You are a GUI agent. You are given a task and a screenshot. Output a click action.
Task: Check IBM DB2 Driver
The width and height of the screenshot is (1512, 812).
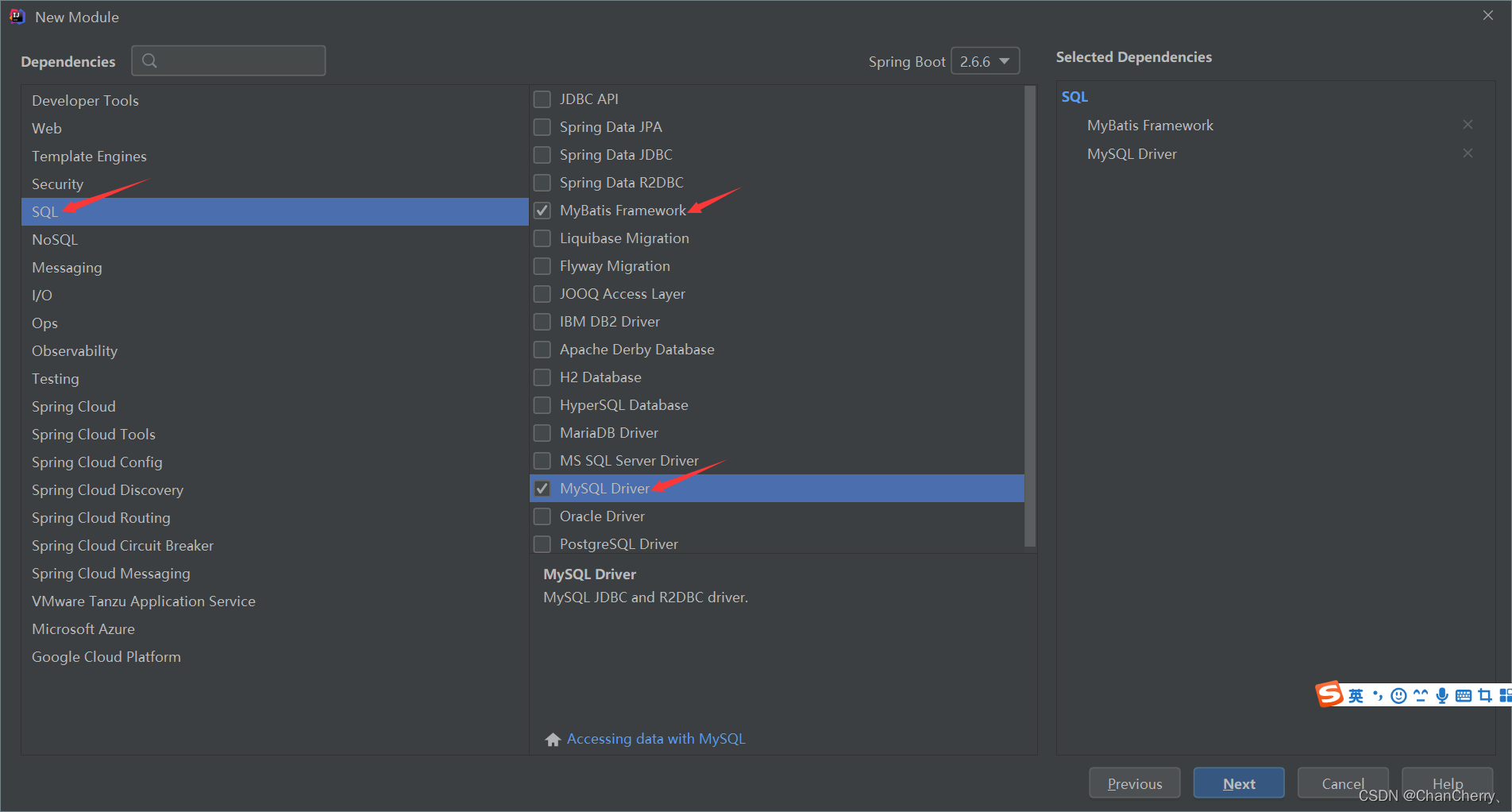pos(542,322)
